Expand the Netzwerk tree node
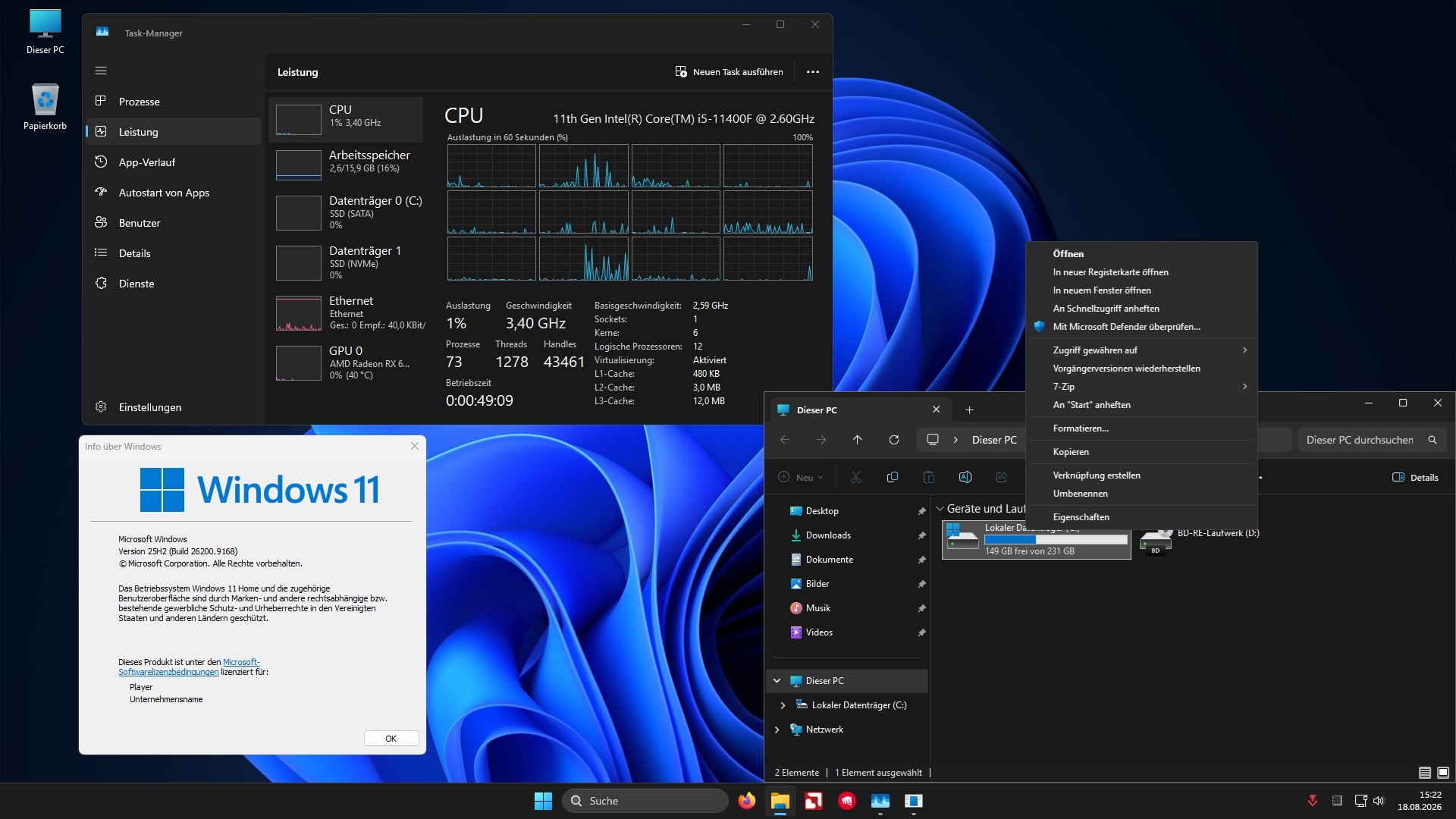Image resolution: width=1456 pixels, height=819 pixels. pyautogui.click(x=777, y=730)
